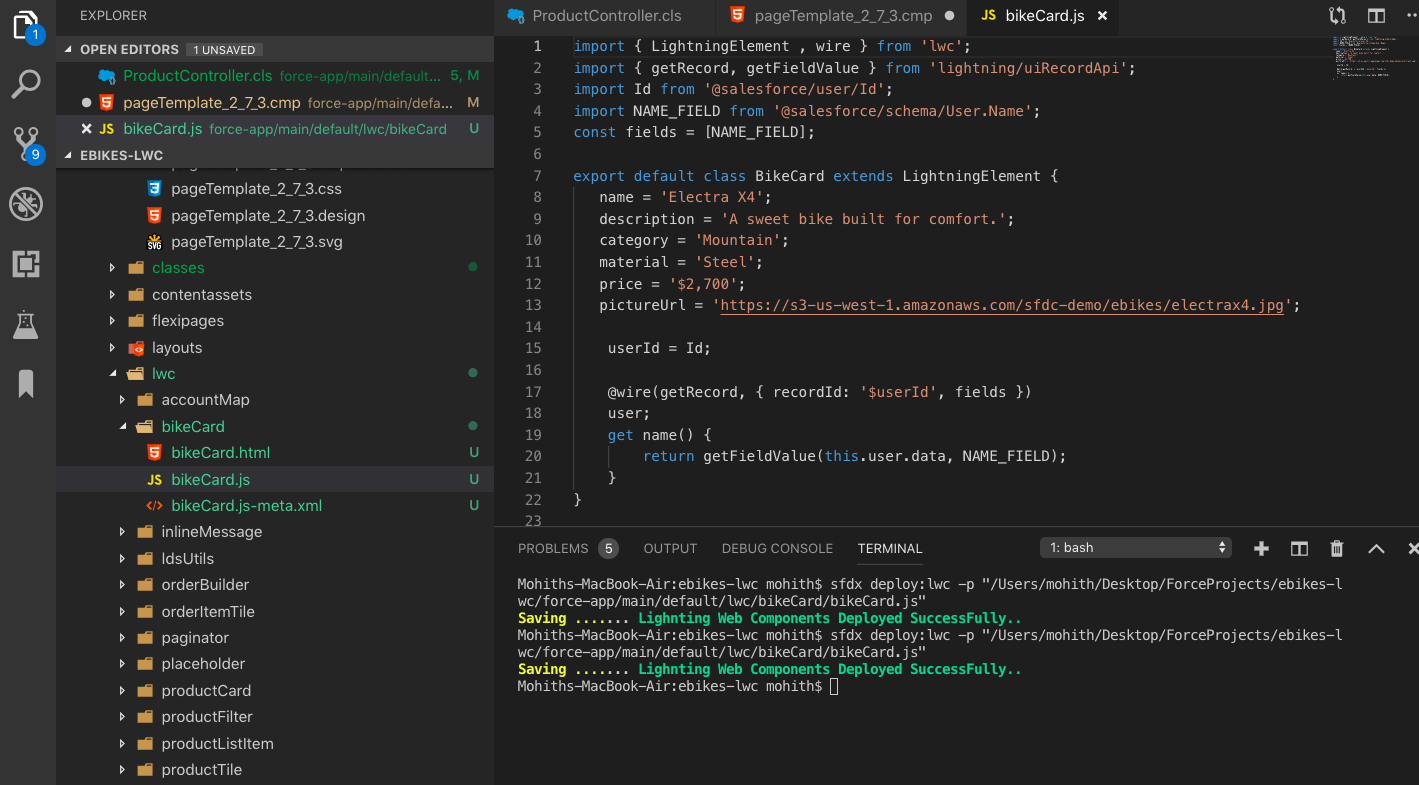Click line number 17 in the gutter
1419x785 pixels.
[532, 392]
